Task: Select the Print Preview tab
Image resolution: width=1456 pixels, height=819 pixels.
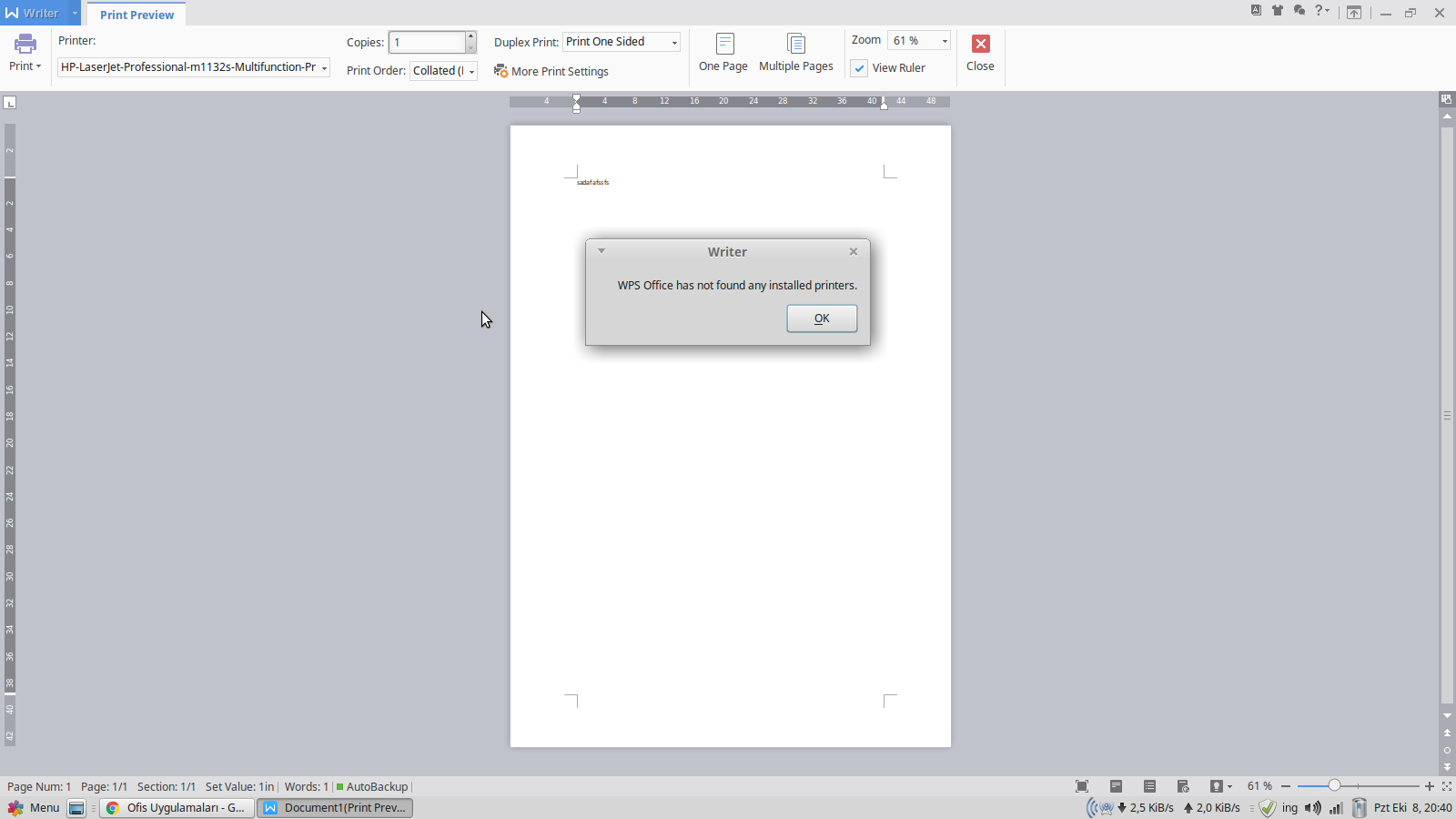Action: pos(136,15)
